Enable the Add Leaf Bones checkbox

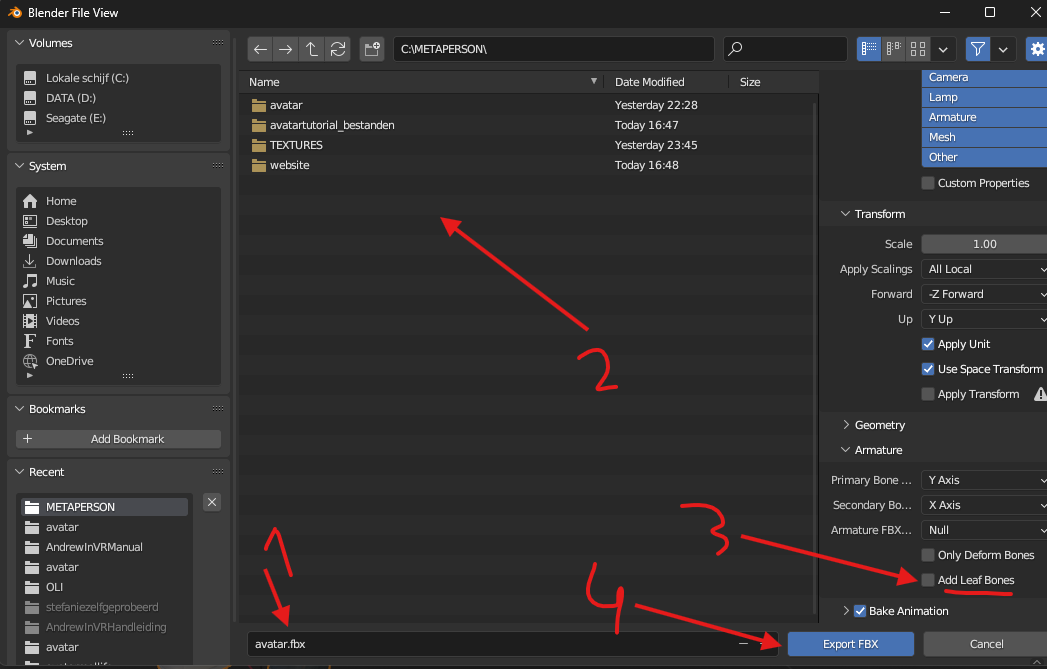927,580
